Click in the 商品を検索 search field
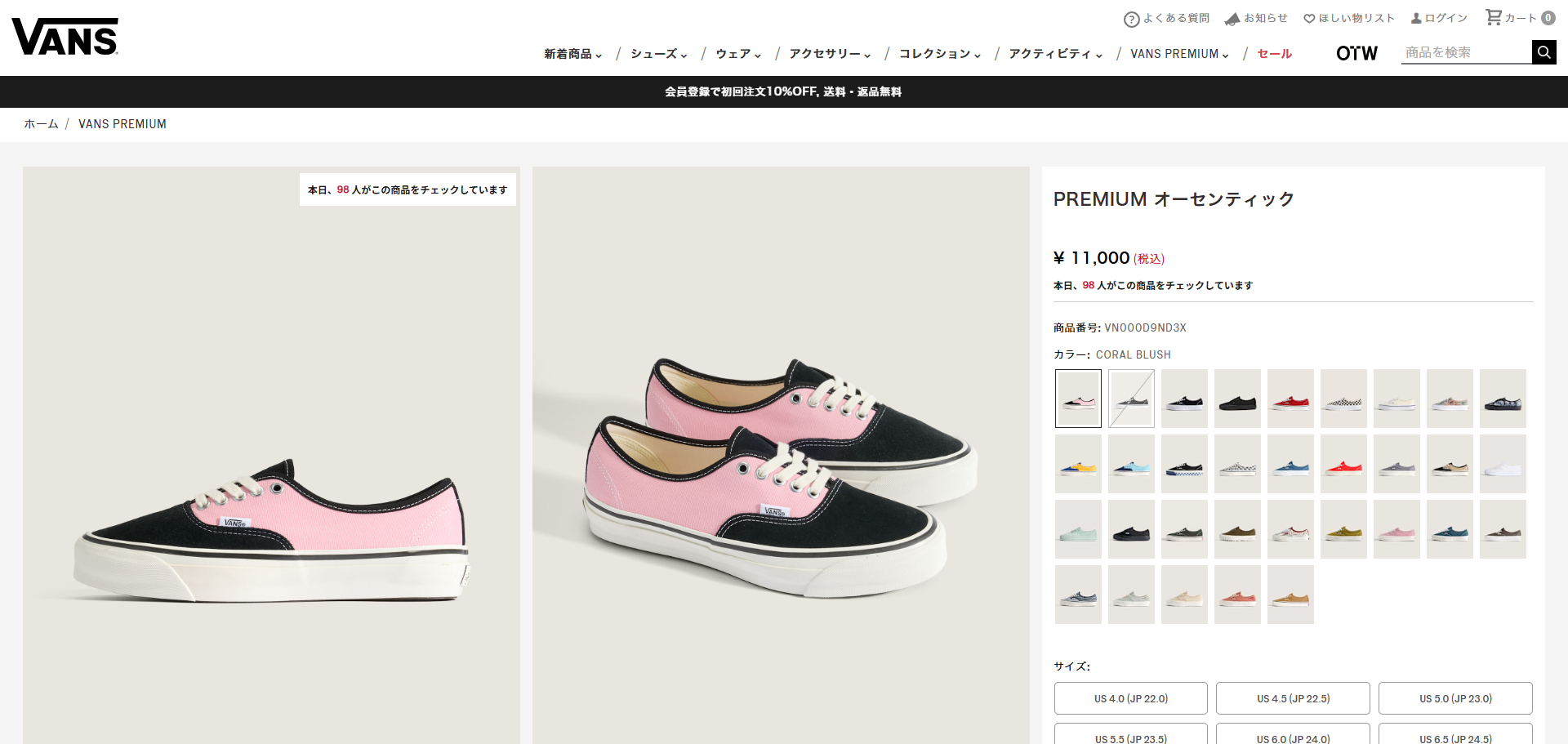 coord(1466,52)
